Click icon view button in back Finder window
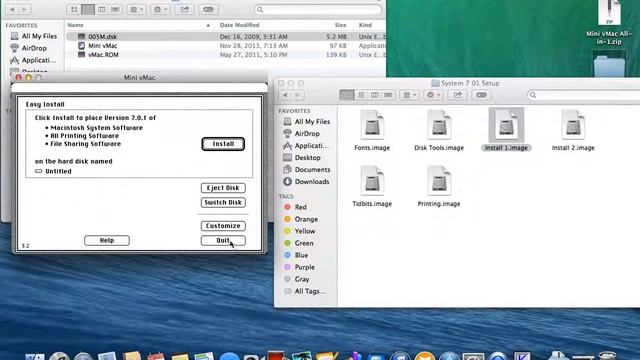The image size is (640, 360). (74, 9)
